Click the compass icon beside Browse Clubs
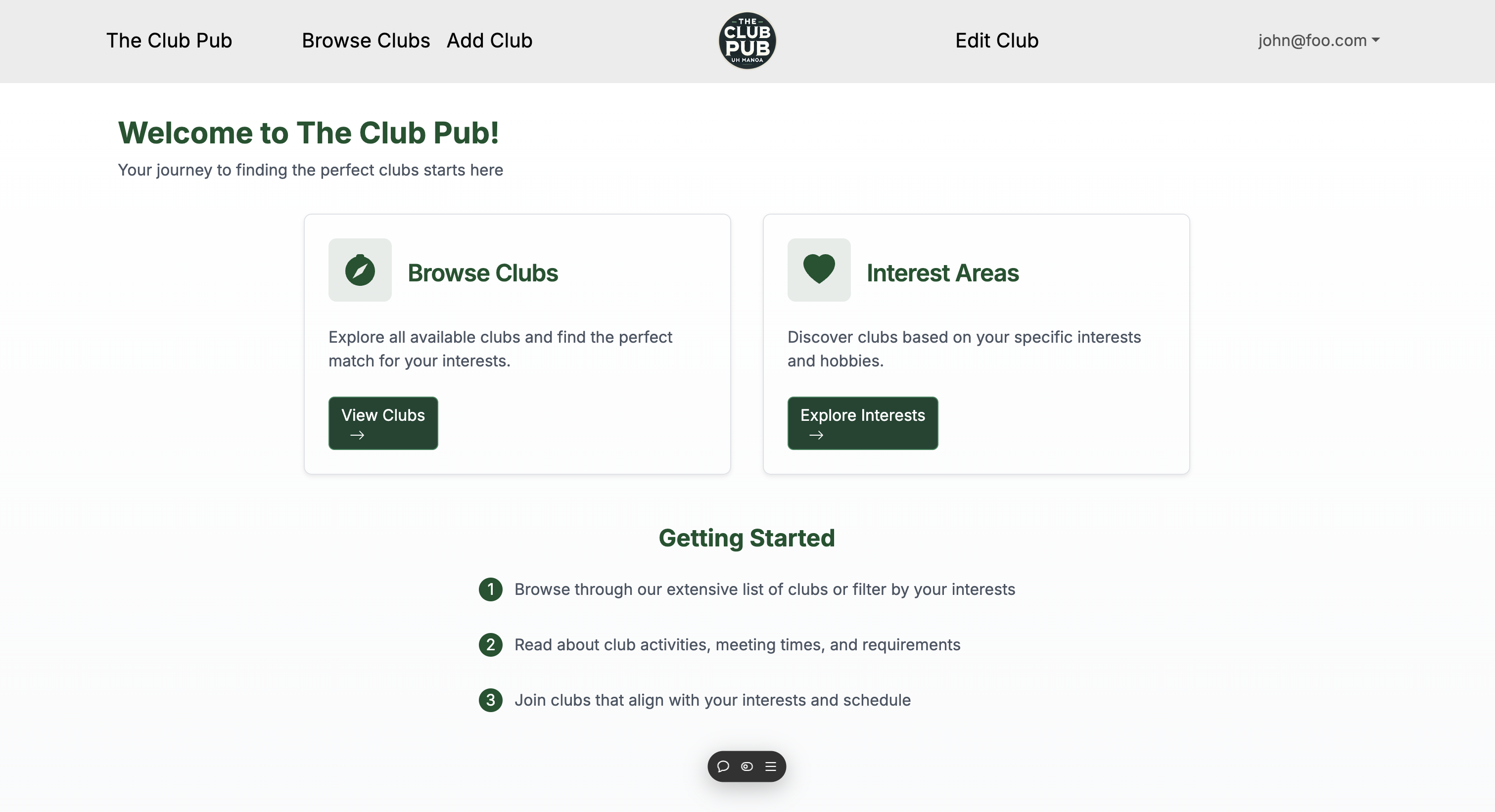This screenshot has height=812, width=1495. point(360,271)
